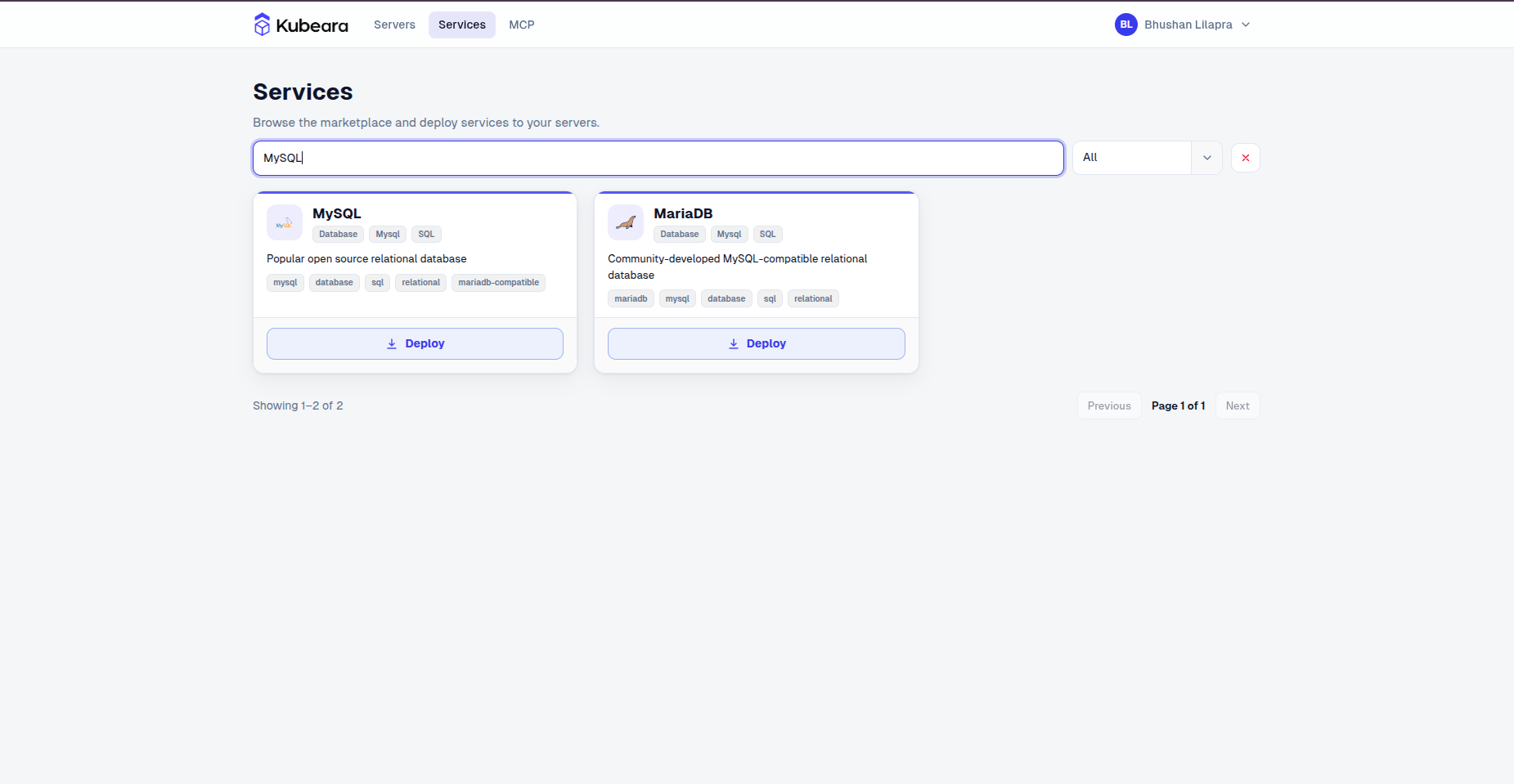
Task: Click the Services page heading
Action: pyautogui.click(x=303, y=92)
